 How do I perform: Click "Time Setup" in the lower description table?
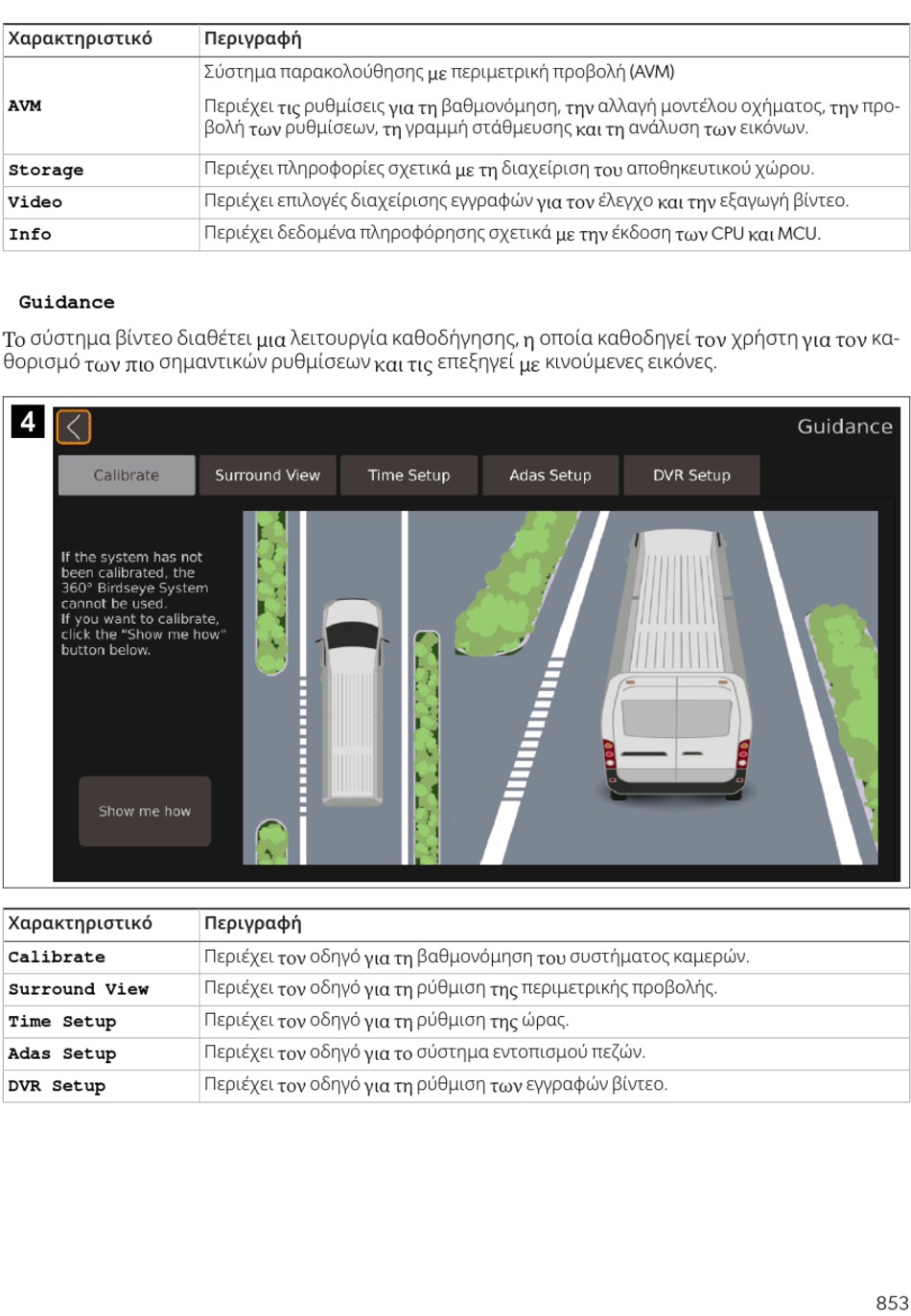[x=62, y=1022]
